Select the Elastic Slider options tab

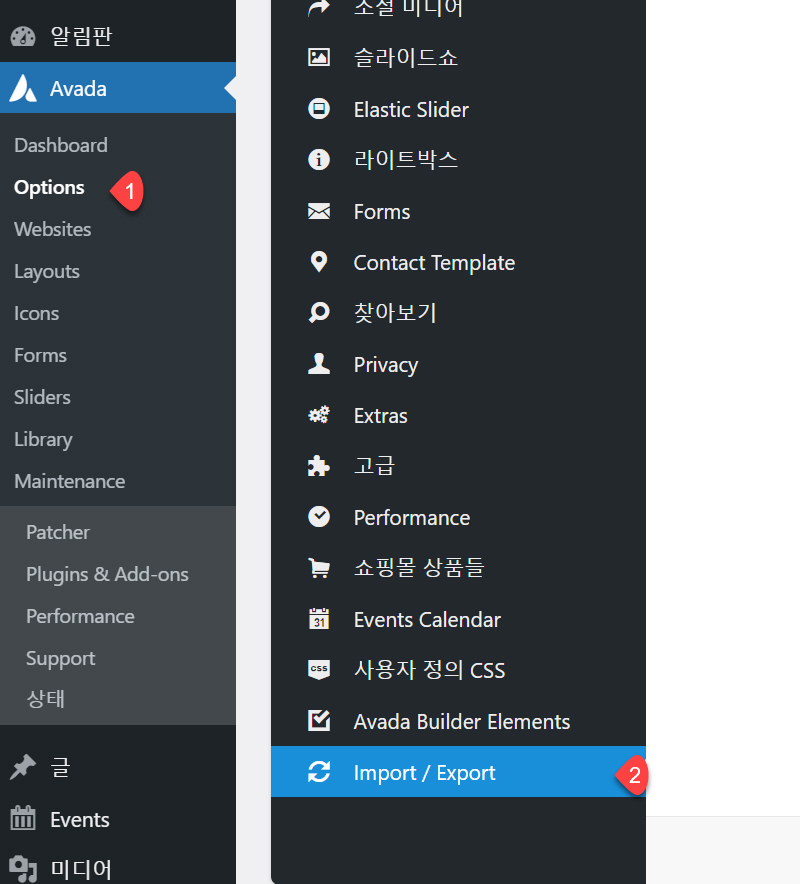tap(458, 109)
